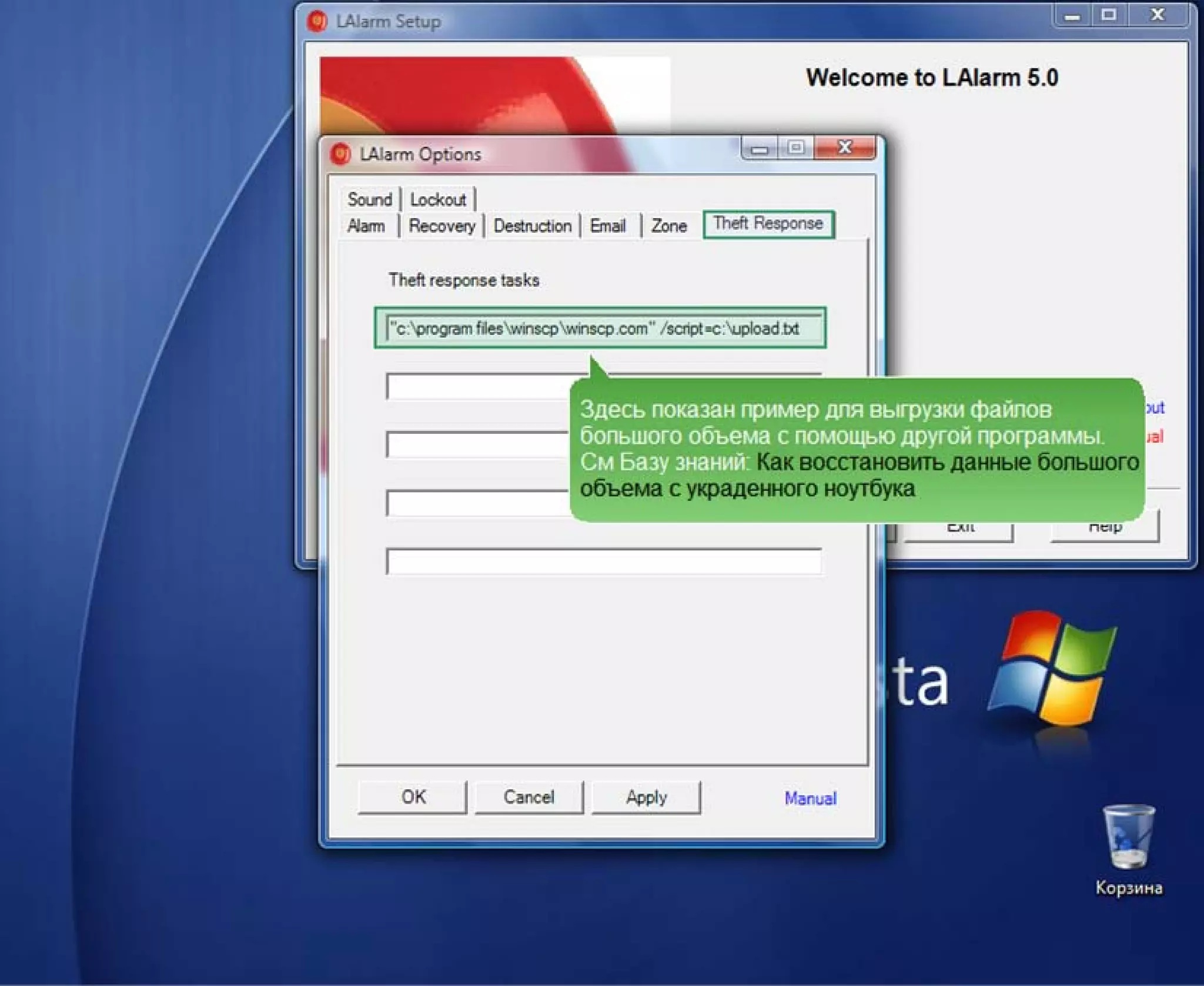
Task: Switch to the Email tab
Action: tap(607, 226)
